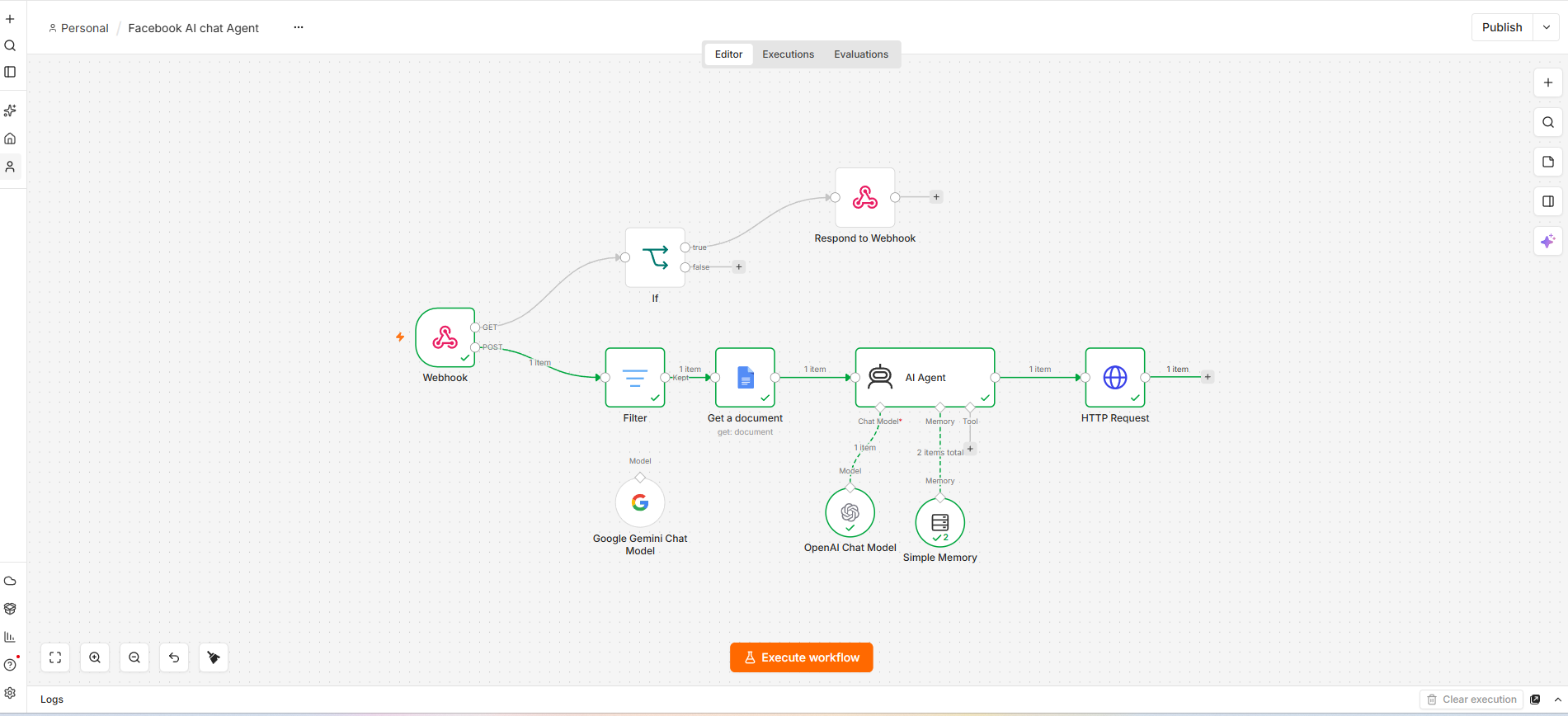Open the Webhook trigger node

pyautogui.click(x=445, y=337)
